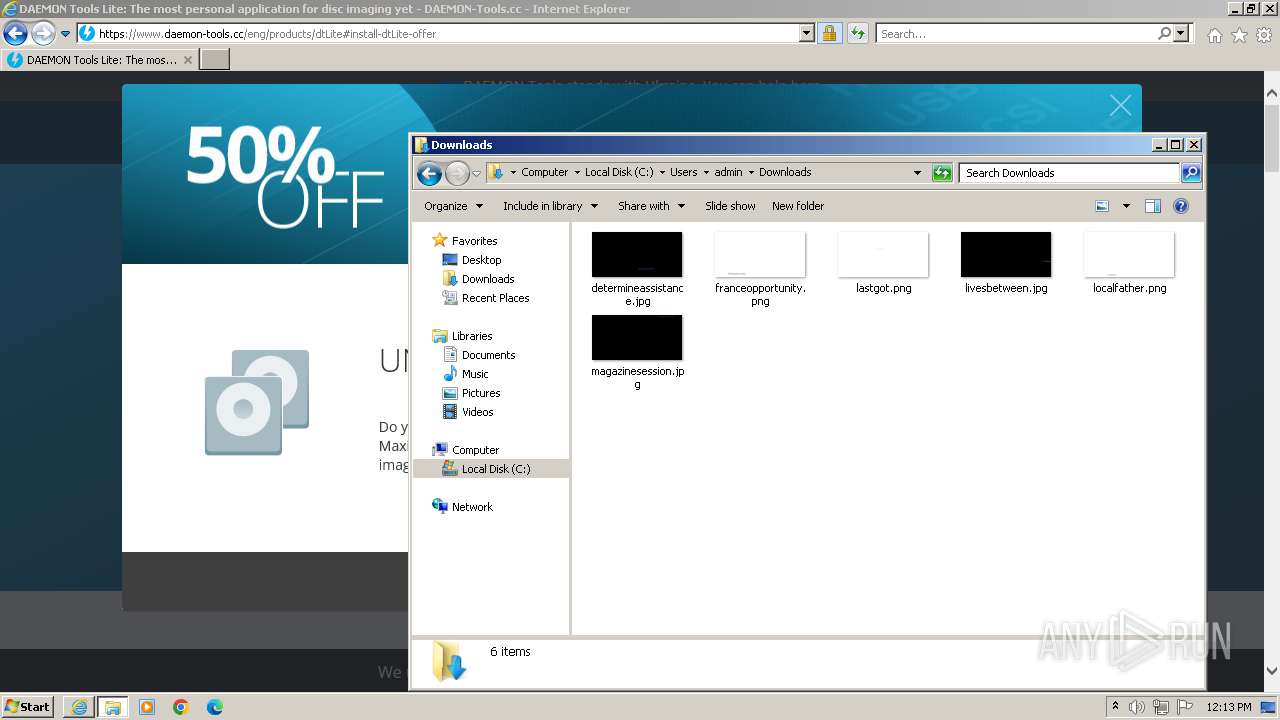Screen dimensions: 1280x720
Task: Select the determineassistance.jpg thumbnail
Action: (637, 255)
